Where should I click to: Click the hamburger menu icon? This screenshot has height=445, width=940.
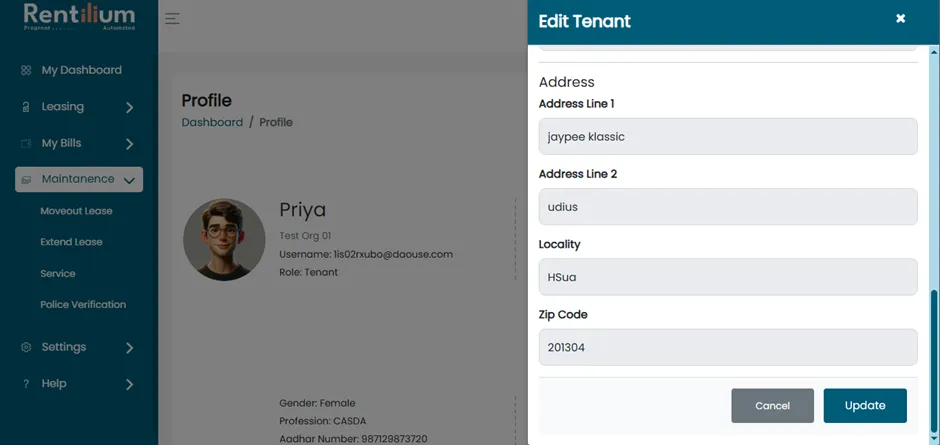[173, 19]
